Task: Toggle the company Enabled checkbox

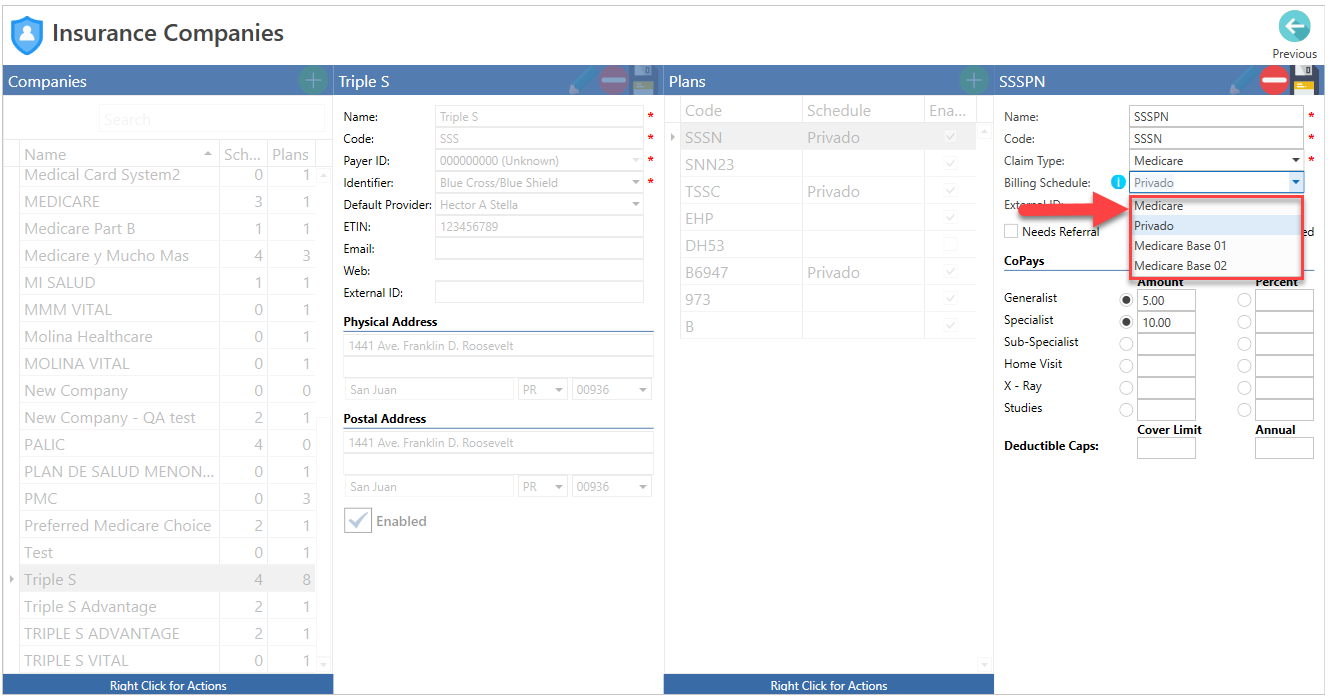Action: [x=358, y=520]
